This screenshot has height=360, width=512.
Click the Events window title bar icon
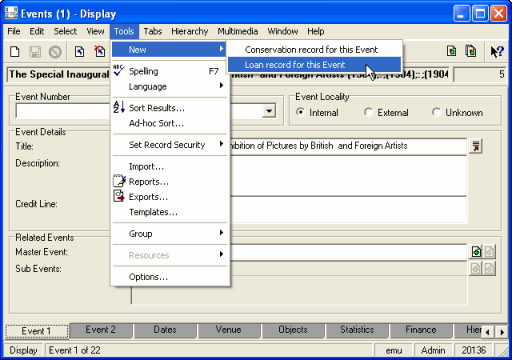(x=11, y=13)
